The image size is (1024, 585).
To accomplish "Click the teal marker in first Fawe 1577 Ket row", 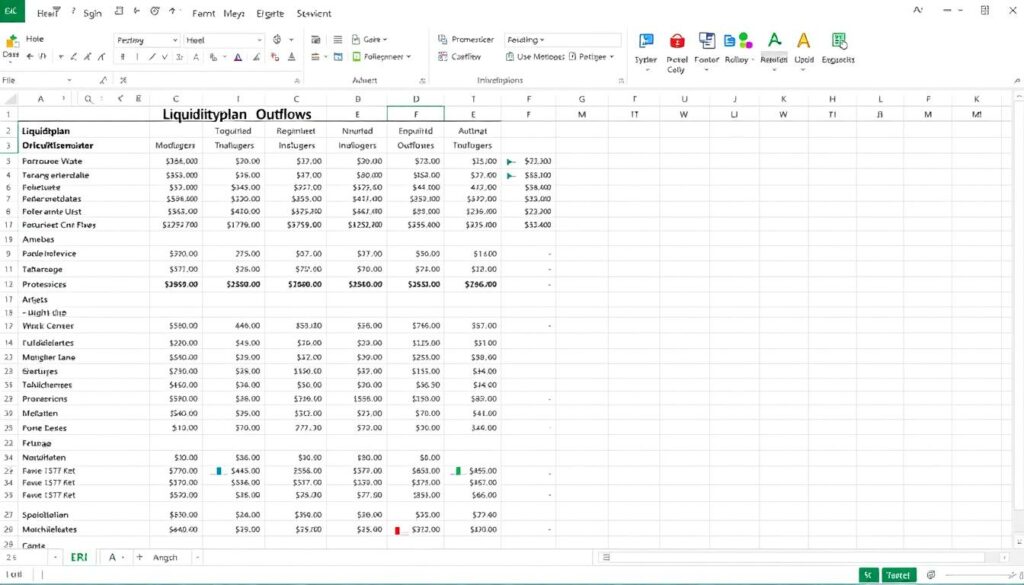I will pyautogui.click(x=219, y=471).
